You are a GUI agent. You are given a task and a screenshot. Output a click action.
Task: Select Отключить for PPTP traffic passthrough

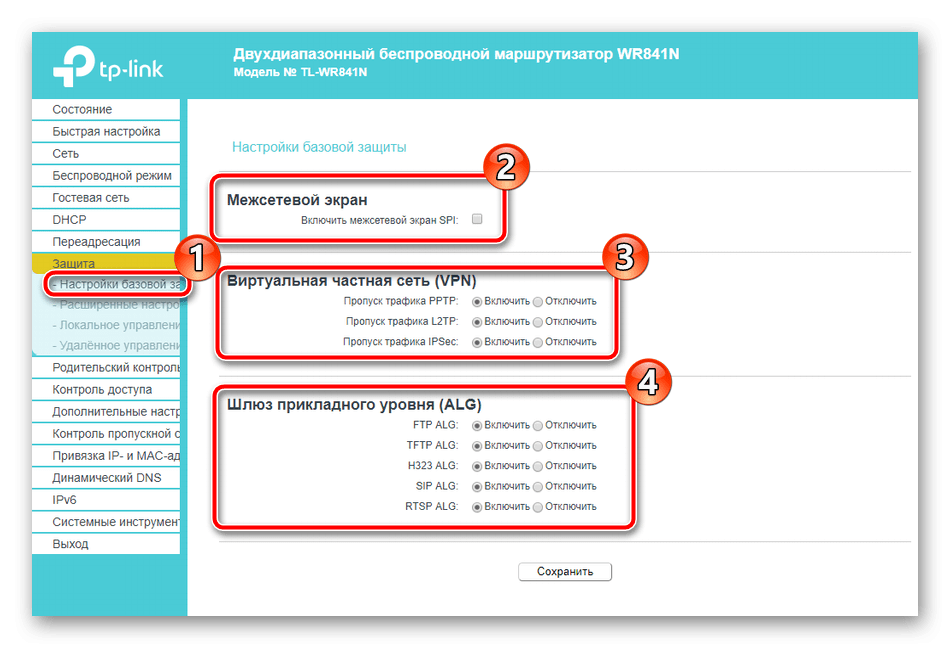[x=539, y=301]
